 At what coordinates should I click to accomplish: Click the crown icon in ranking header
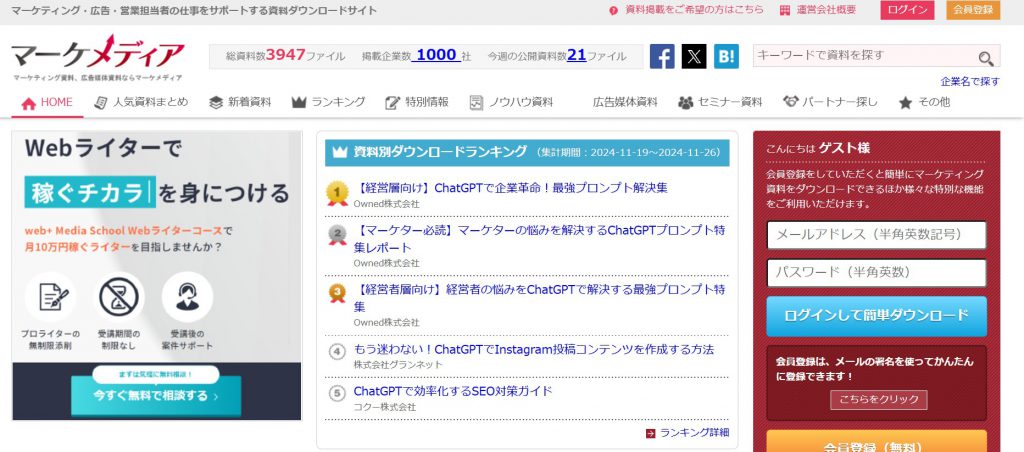[x=340, y=152]
